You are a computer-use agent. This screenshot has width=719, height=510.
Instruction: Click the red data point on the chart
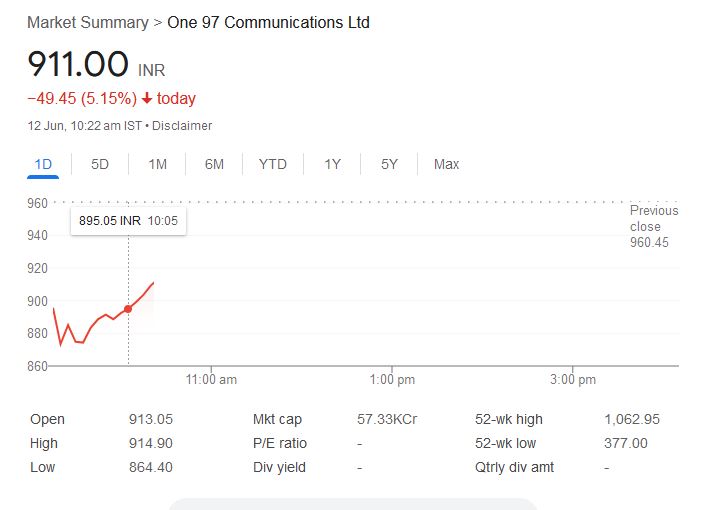click(x=128, y=309)
